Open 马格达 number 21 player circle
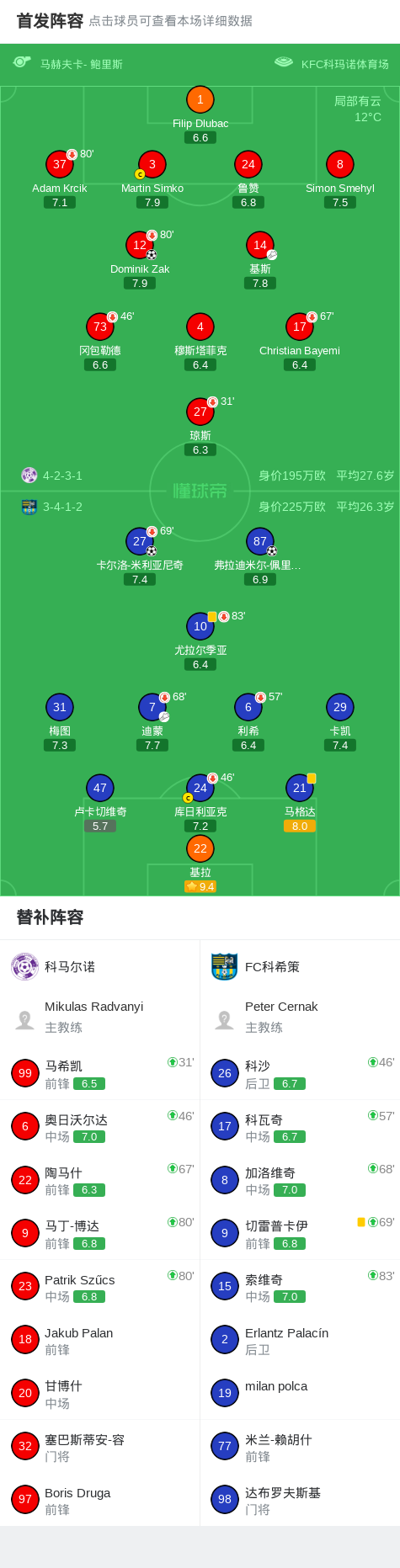 (x=300, y=788)
